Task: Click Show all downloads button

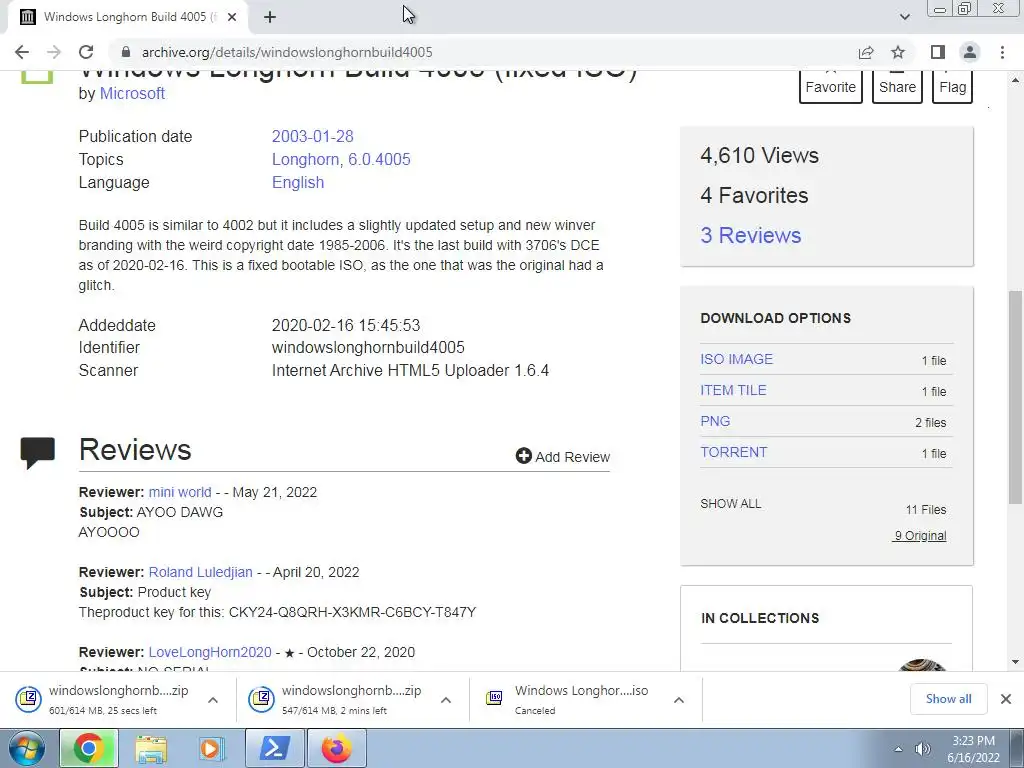Action: pyautogui.click(x=948, y=699)
